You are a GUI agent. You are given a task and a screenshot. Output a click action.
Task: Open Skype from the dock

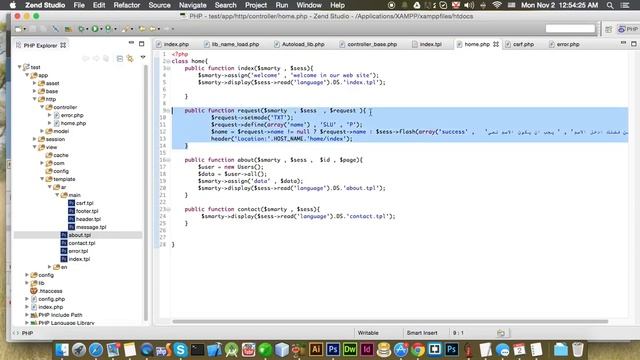tap(180, 350)
